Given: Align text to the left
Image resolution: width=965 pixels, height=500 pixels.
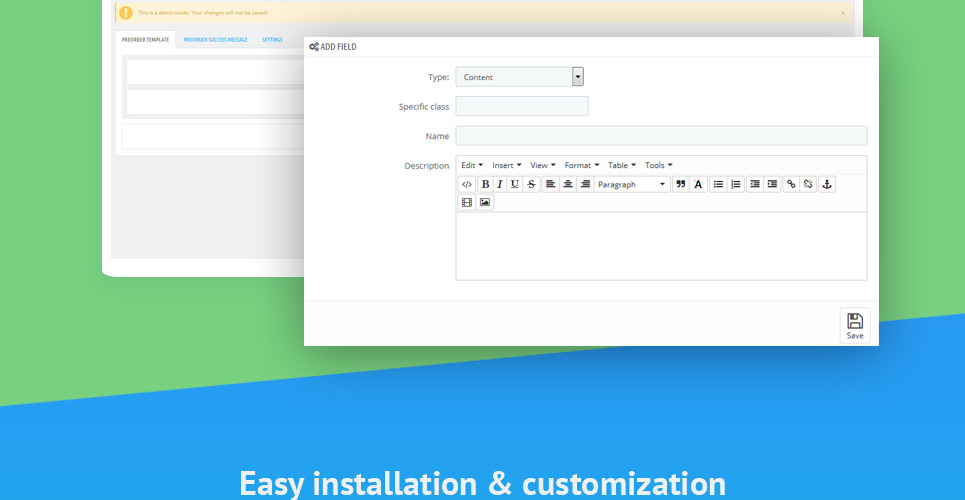Looking at the screenshot, I should coord(551,184).
